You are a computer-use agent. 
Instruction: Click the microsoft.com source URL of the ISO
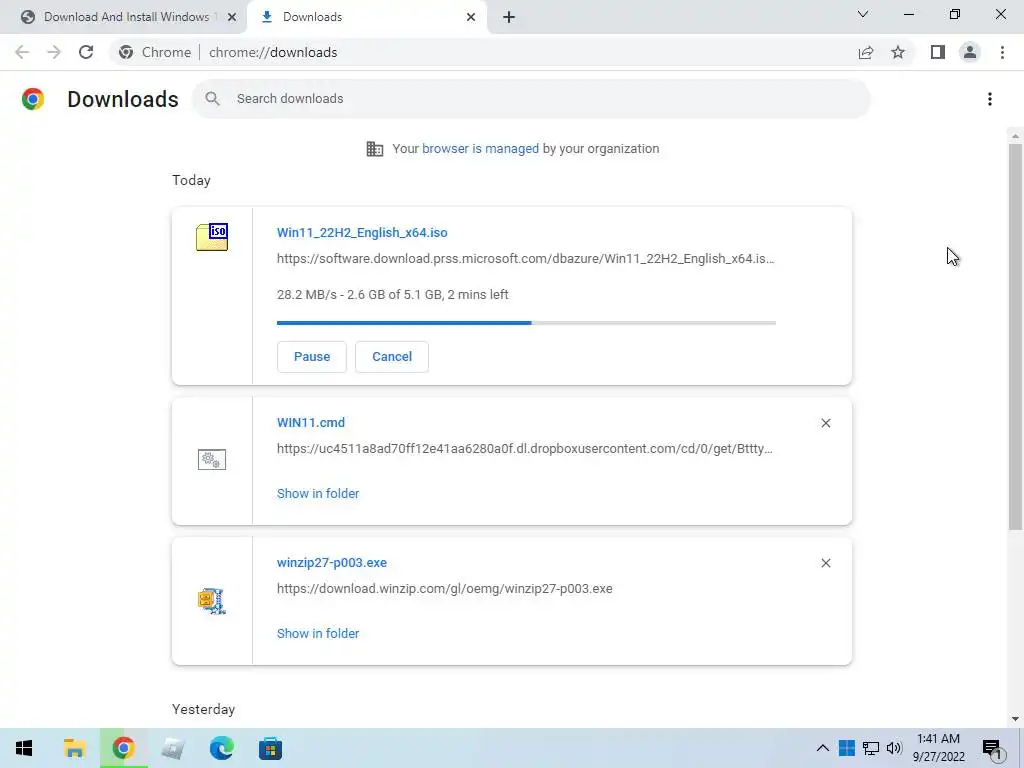[x=526, y=259]
